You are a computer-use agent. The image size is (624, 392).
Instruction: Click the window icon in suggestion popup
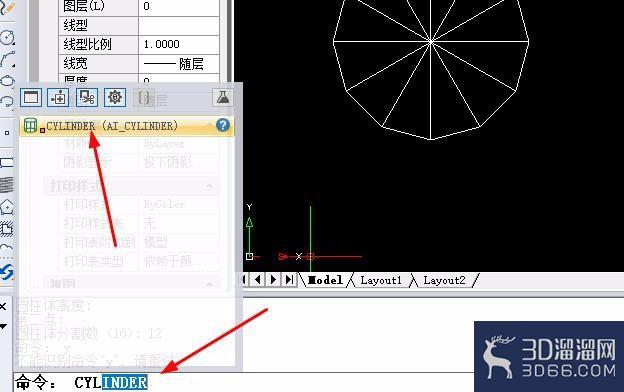(x=31, y=97)
